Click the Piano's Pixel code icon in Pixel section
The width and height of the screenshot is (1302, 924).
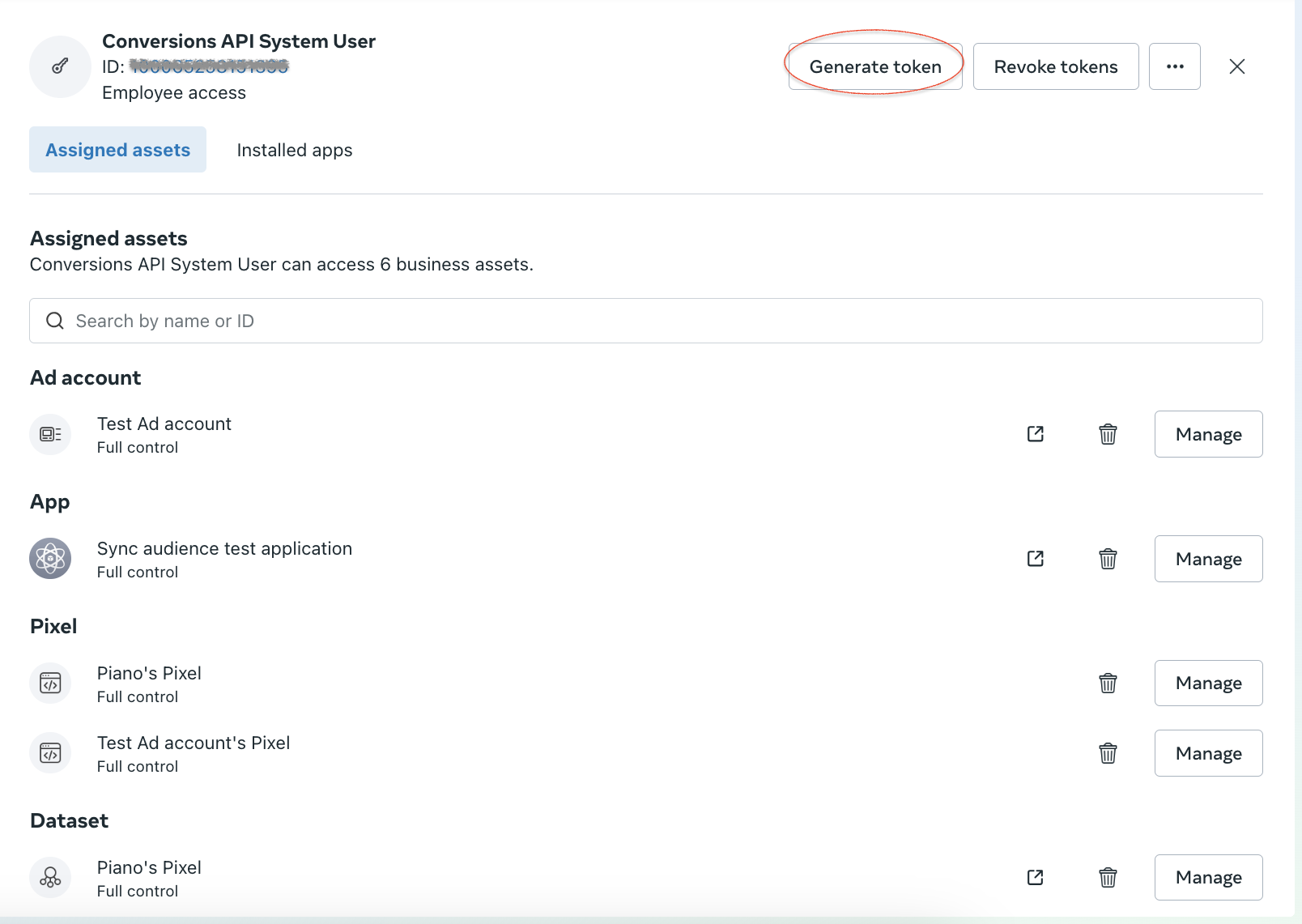coord(50,683)
